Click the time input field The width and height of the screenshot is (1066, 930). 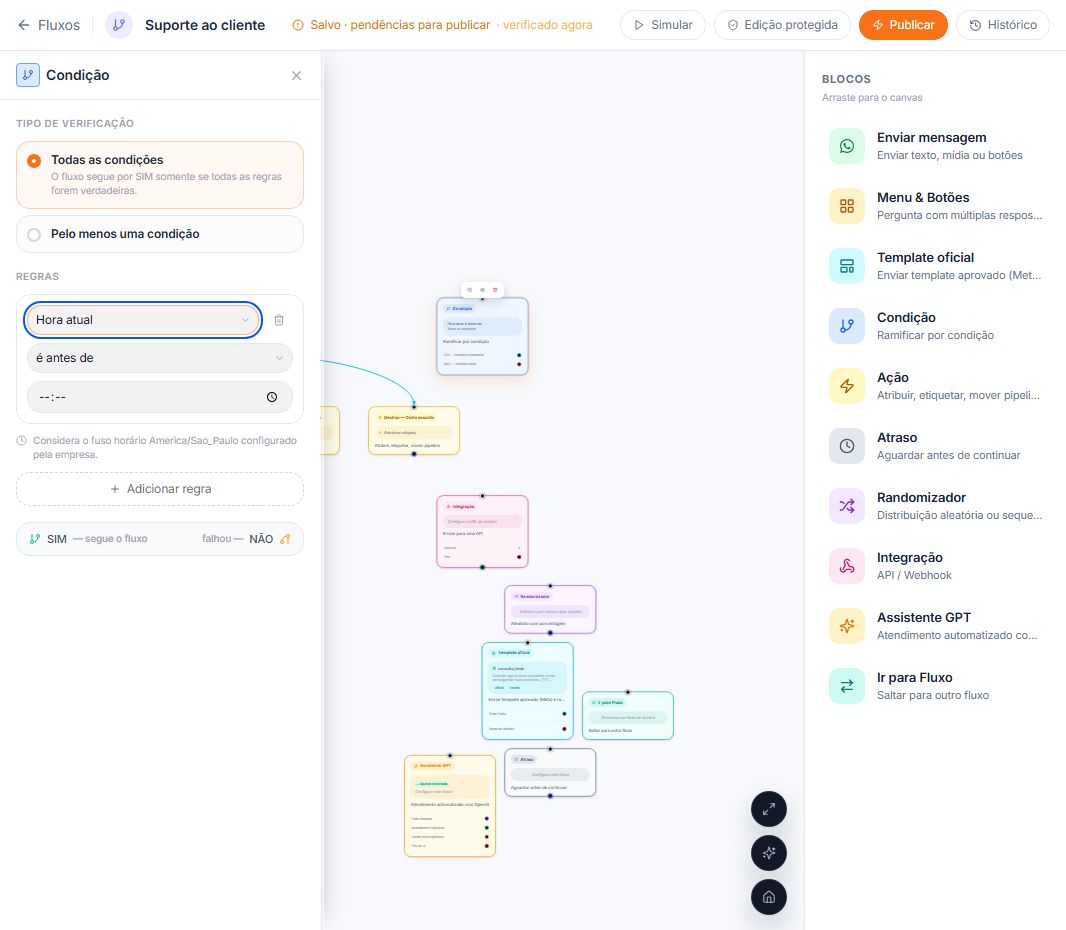pos(160,397)
